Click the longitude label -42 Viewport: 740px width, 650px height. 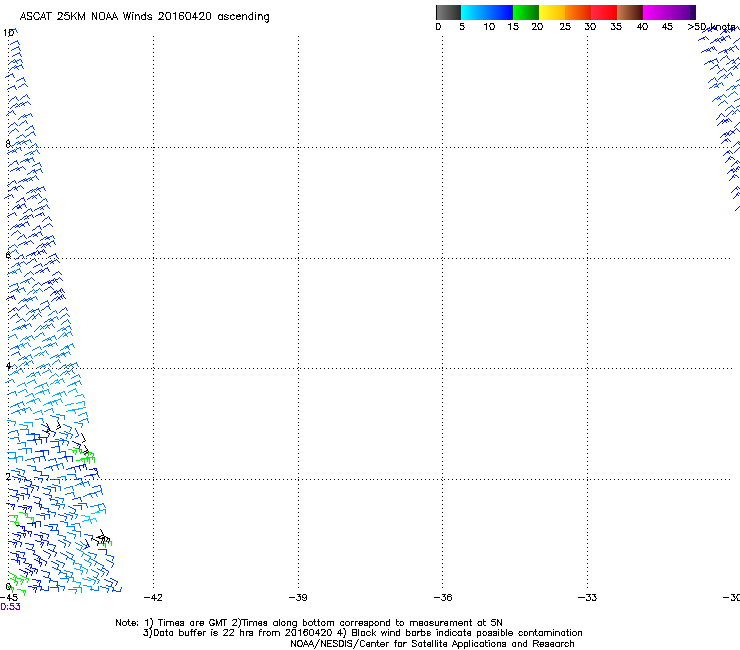pyautogui.click(x=153, y=598)
